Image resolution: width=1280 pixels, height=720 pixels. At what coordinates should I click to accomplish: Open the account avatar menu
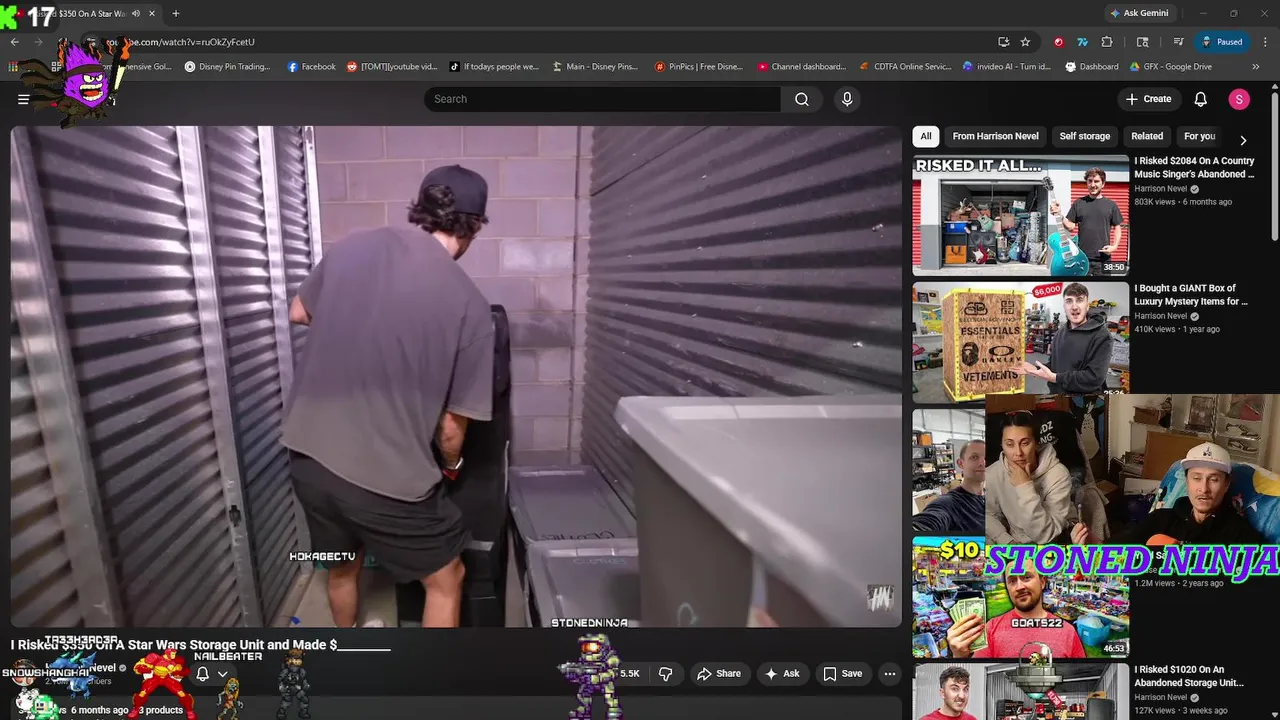[x=1239, y=99]
